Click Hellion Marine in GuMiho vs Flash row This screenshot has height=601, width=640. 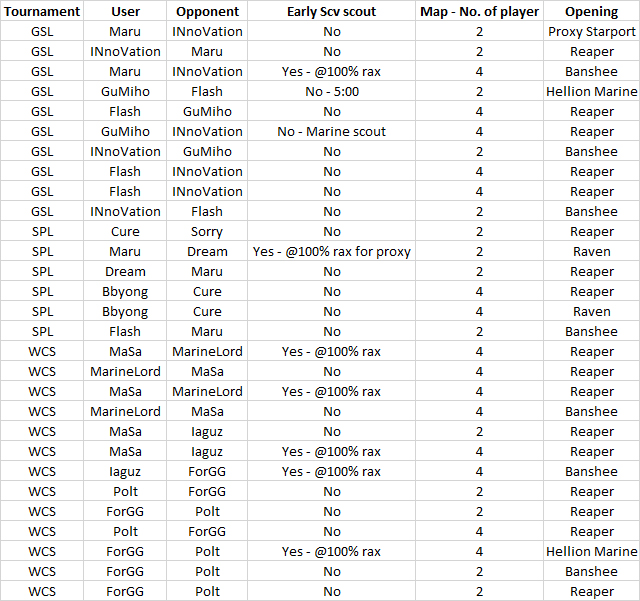click(x=591, y=91)
